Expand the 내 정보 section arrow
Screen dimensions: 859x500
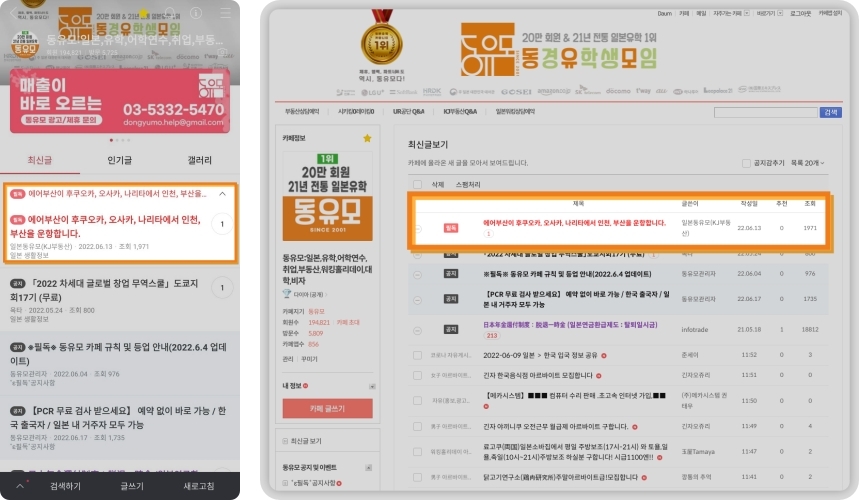tap(372, 386)
